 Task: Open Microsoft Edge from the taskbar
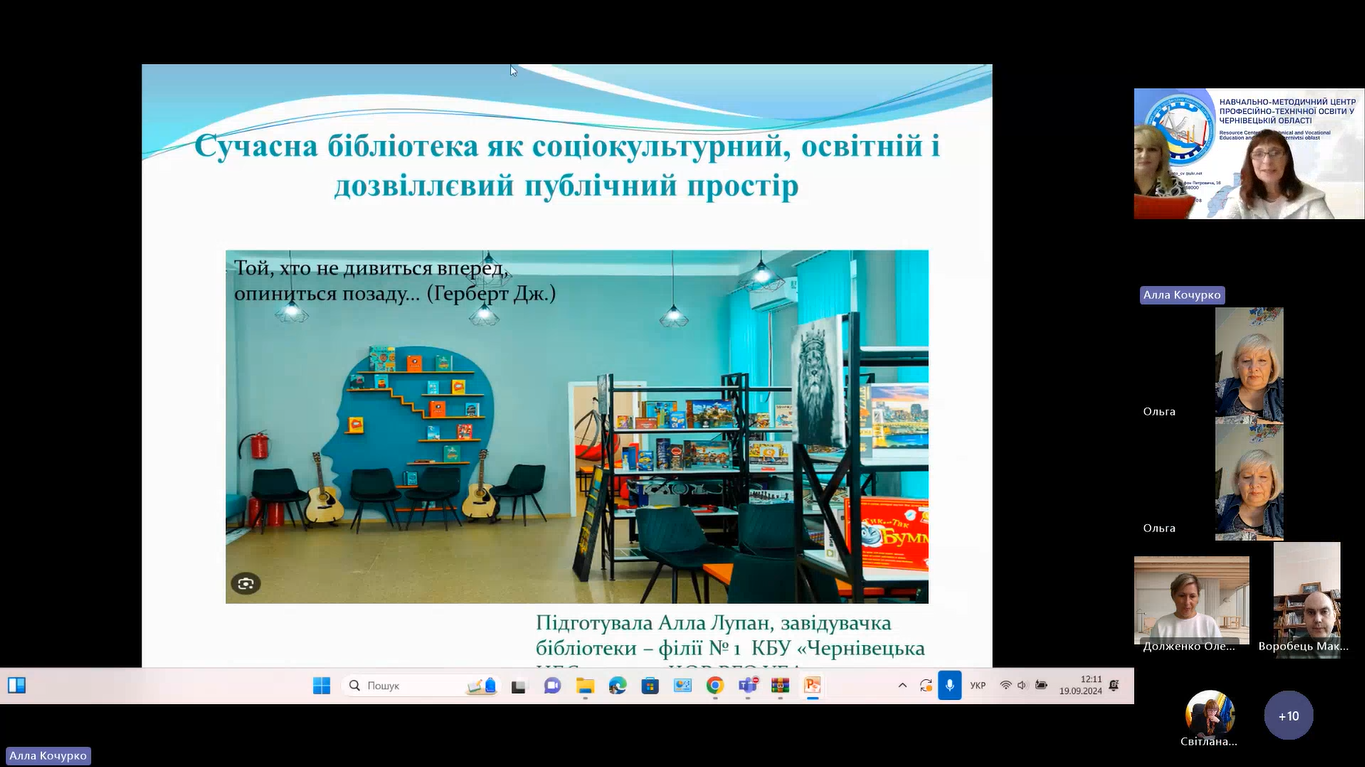618,686
